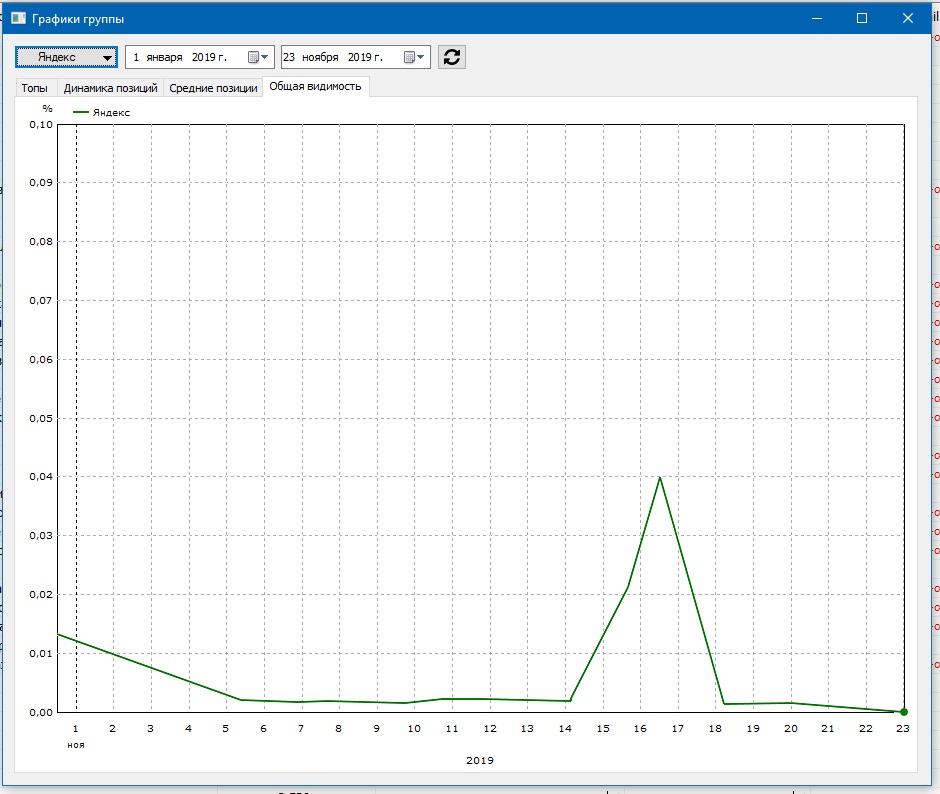Viewport: 940px width, 794px height.
Task: Select the Общая видимость tab
Action: pyautogui.click(x=315, y=87)
